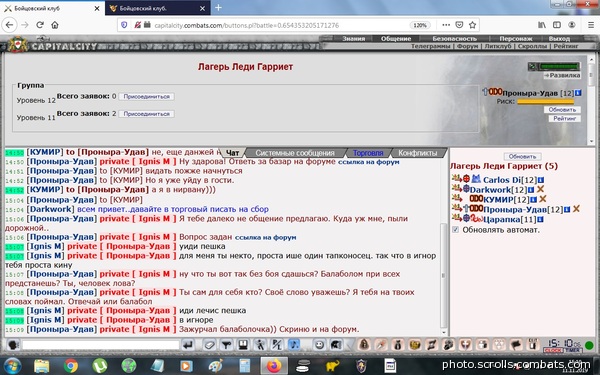The width and height of the screenshot is (600, 375).
Task: Click player name Darkwork in player list
Action: click(x=490, y=190)
